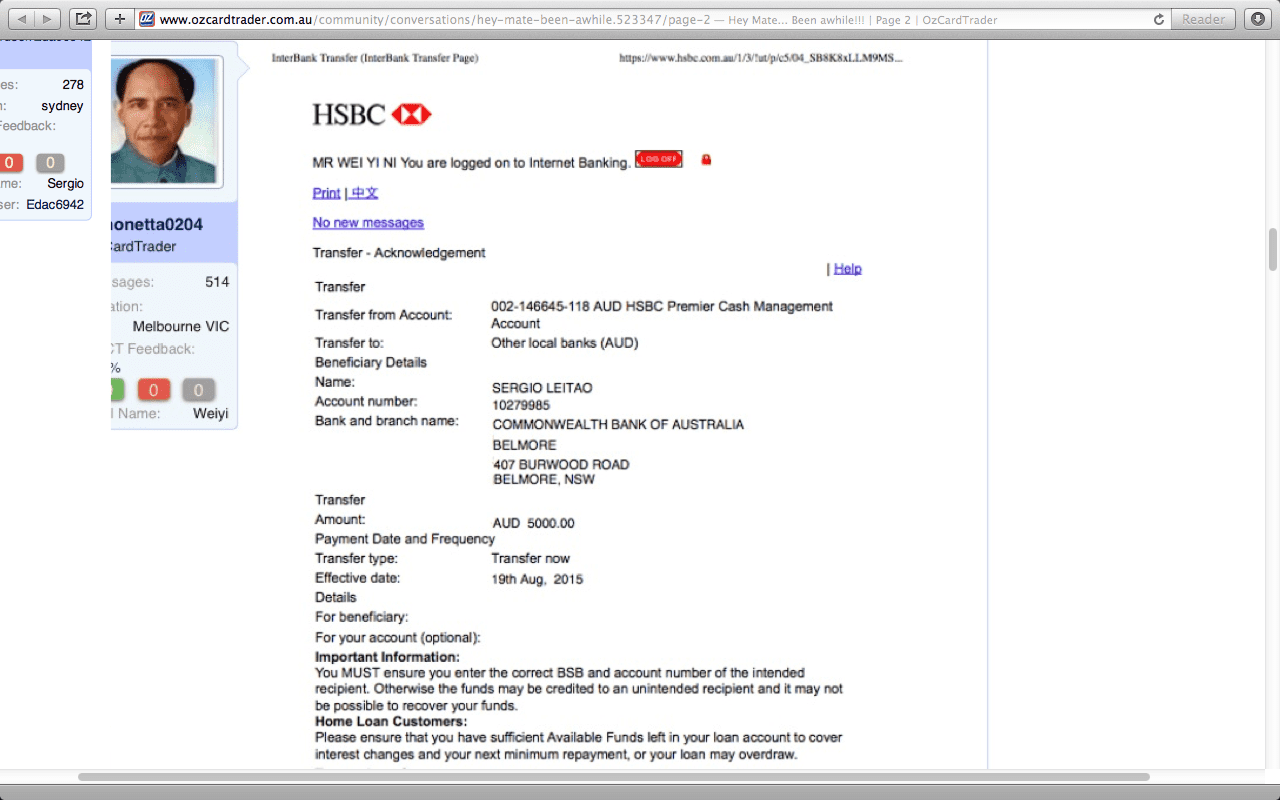Viewport: 1280px width, 800px height.
Task: Click the vertical scrollbar thumb
Action: (1273, 249)
